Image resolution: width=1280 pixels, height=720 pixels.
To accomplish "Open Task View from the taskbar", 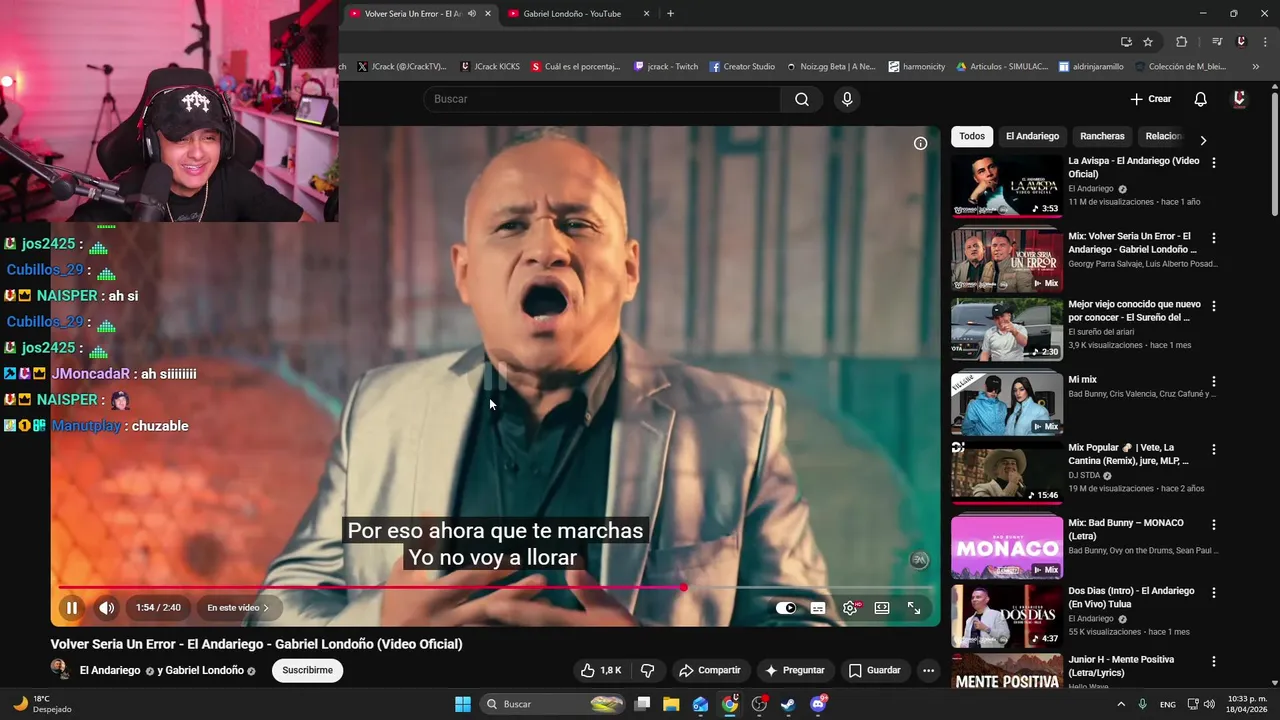I will pos(642,704).
